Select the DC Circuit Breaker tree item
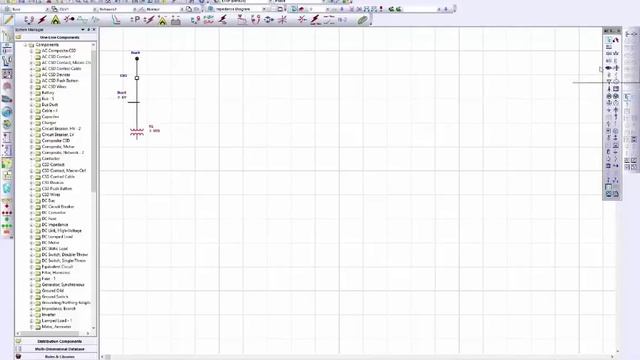The height and width of the screenshot is (360, 640). pos(58,207)
